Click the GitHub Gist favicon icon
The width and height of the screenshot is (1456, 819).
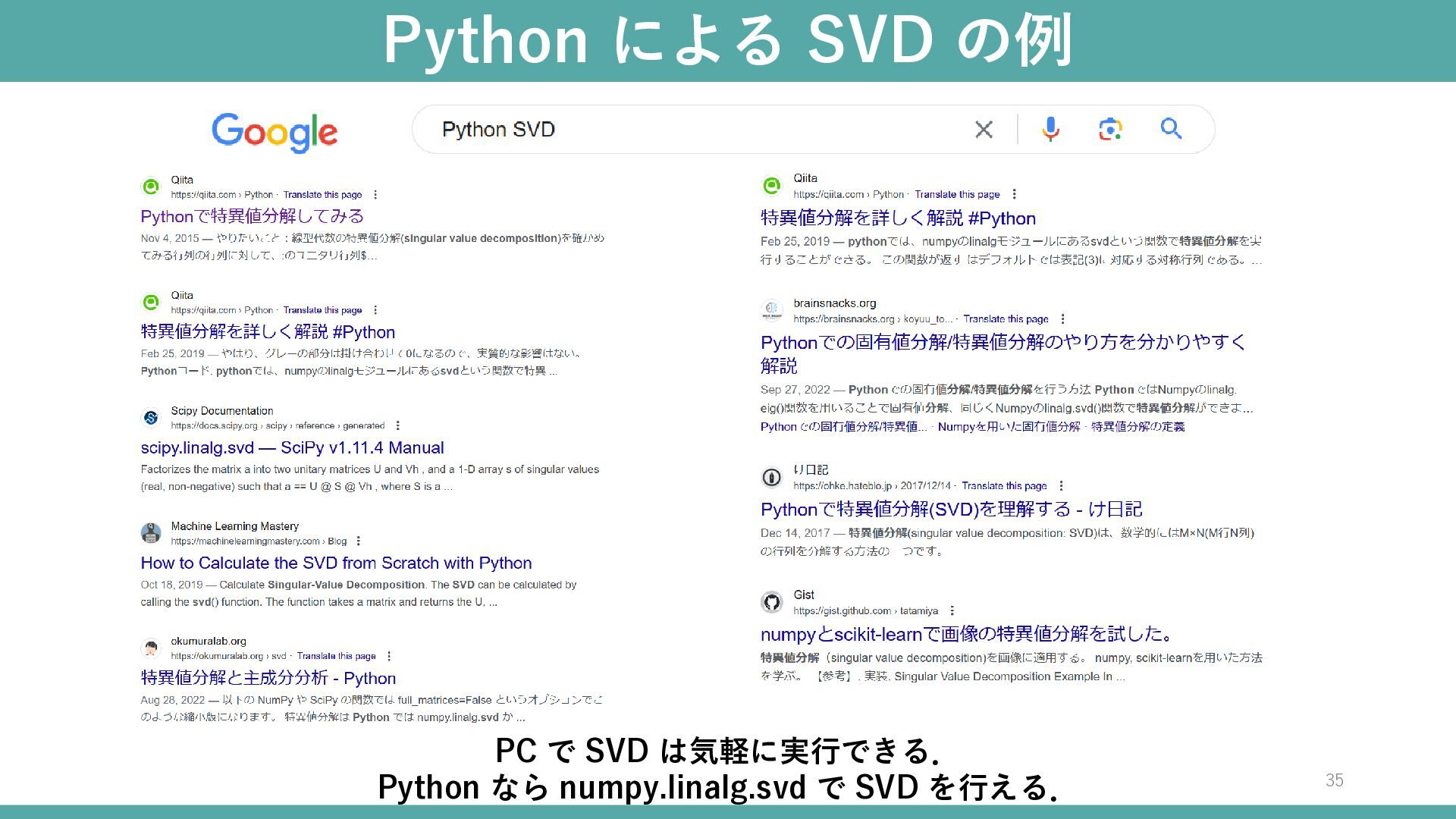[x=772, y=603]
